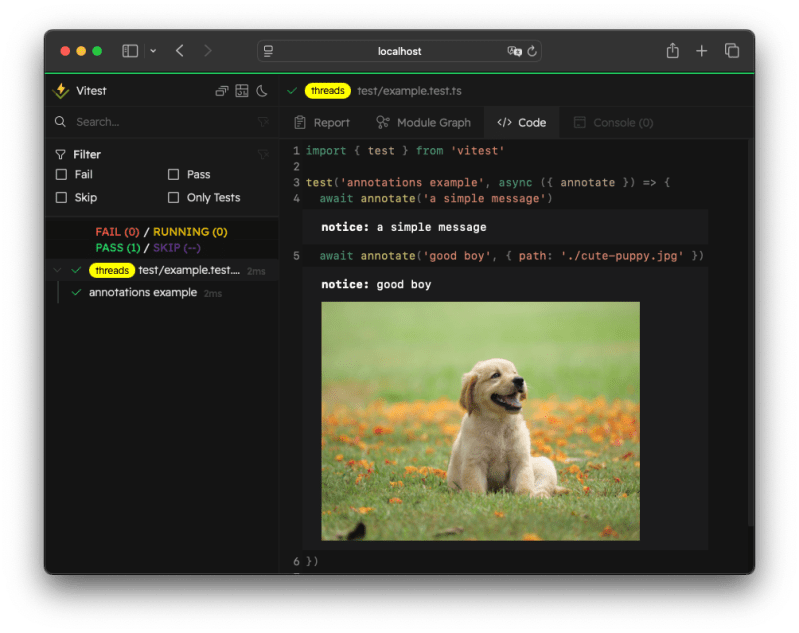799x633 pixels.
Task: Switch to the Code tab
Action: (521, 122)
